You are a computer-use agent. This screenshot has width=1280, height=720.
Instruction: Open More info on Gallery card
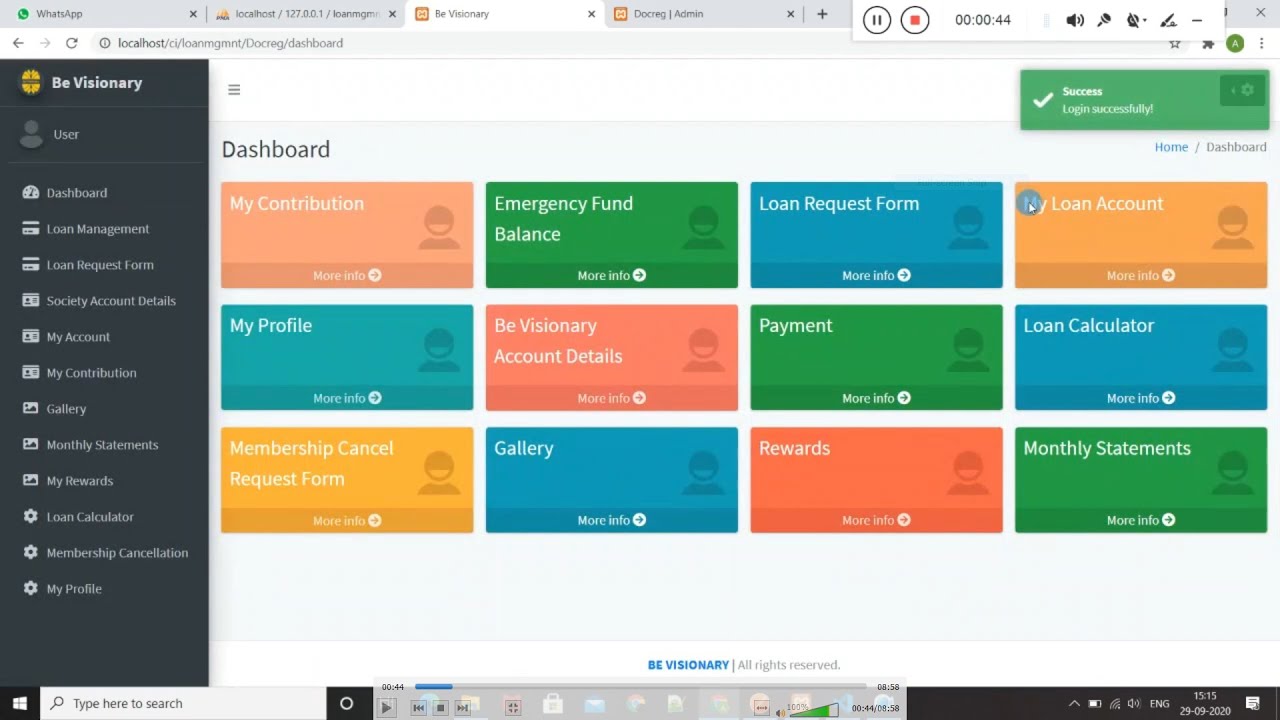(611, 520)
